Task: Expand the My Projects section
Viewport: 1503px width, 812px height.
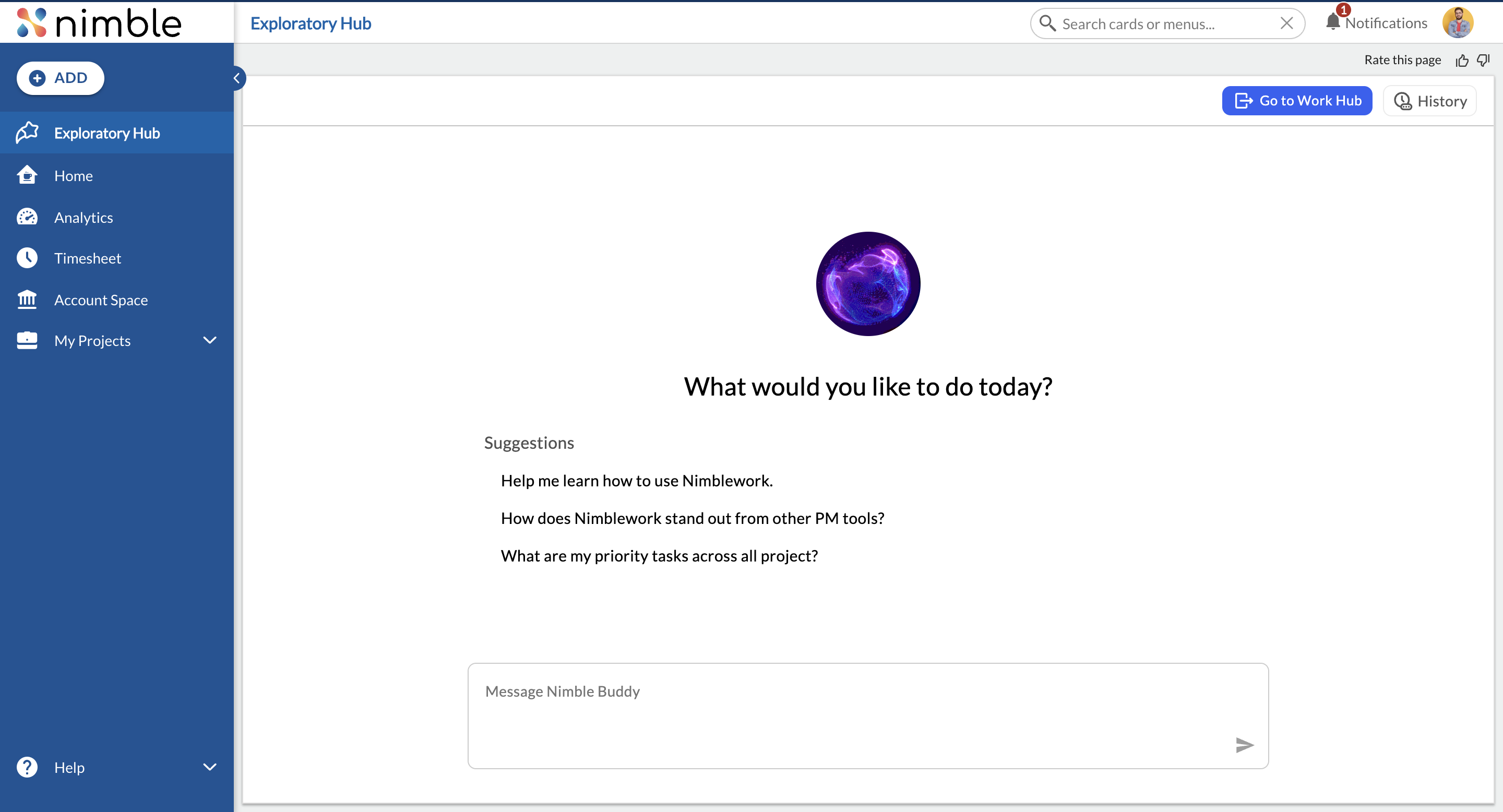Action: (209, 340)
